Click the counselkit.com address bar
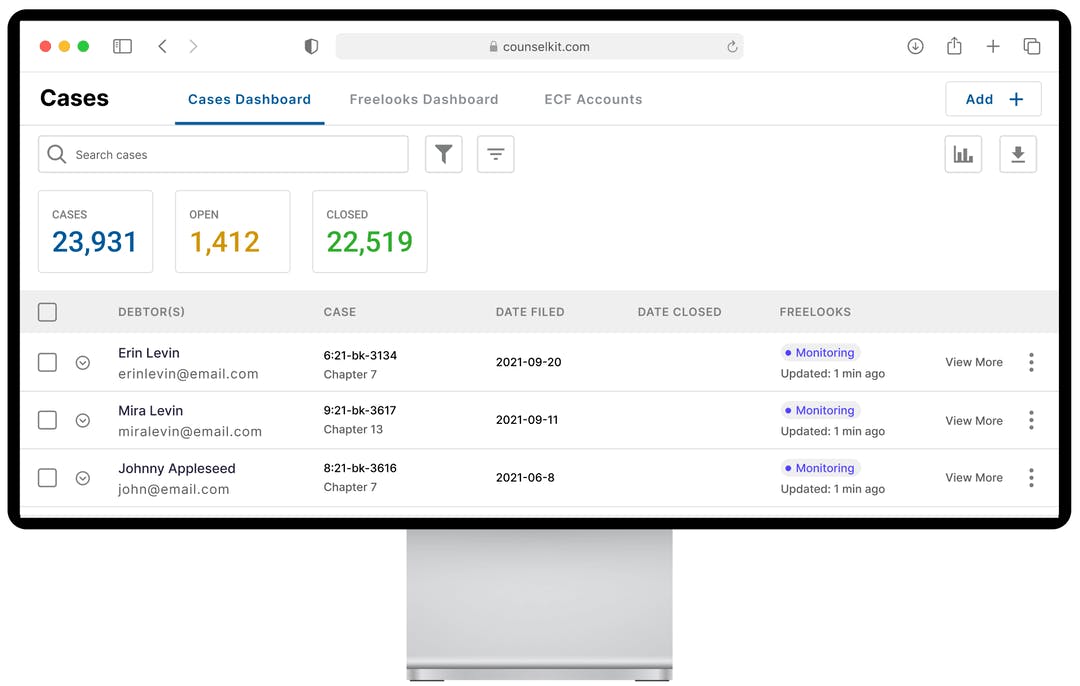This screenshot has width=1080, height=686. [x=539, y=46]
